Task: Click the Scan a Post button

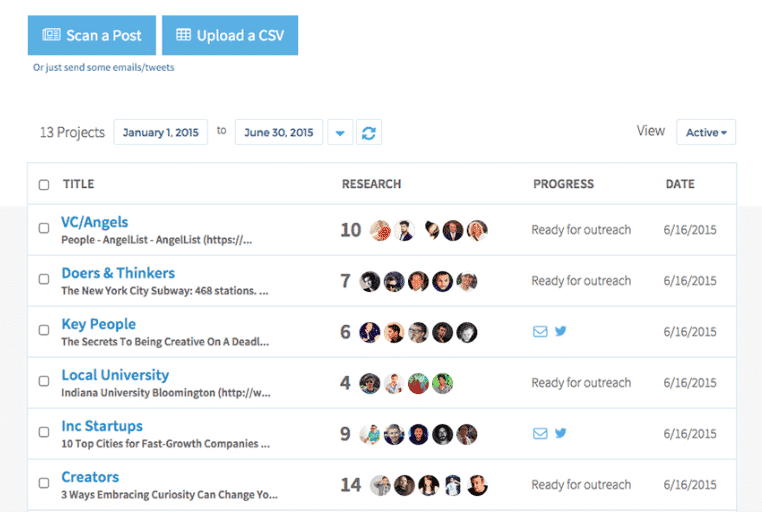Action: [x=91, y=36]
